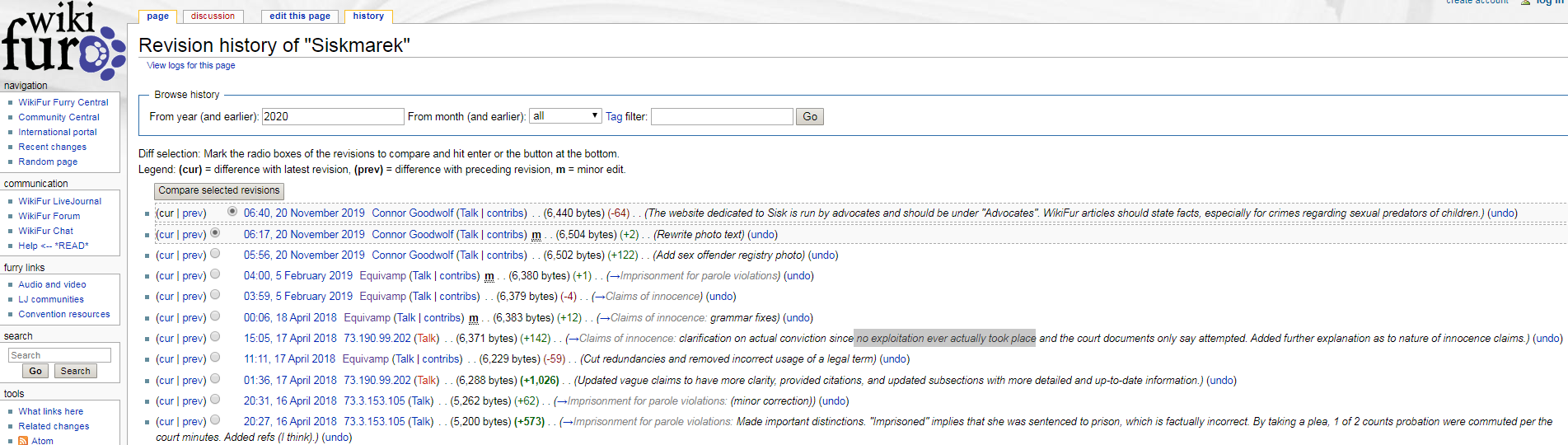The height and width of the screenshot is (445, 1568).
Task: Open Help READ link
Action: tap(53, 246)
